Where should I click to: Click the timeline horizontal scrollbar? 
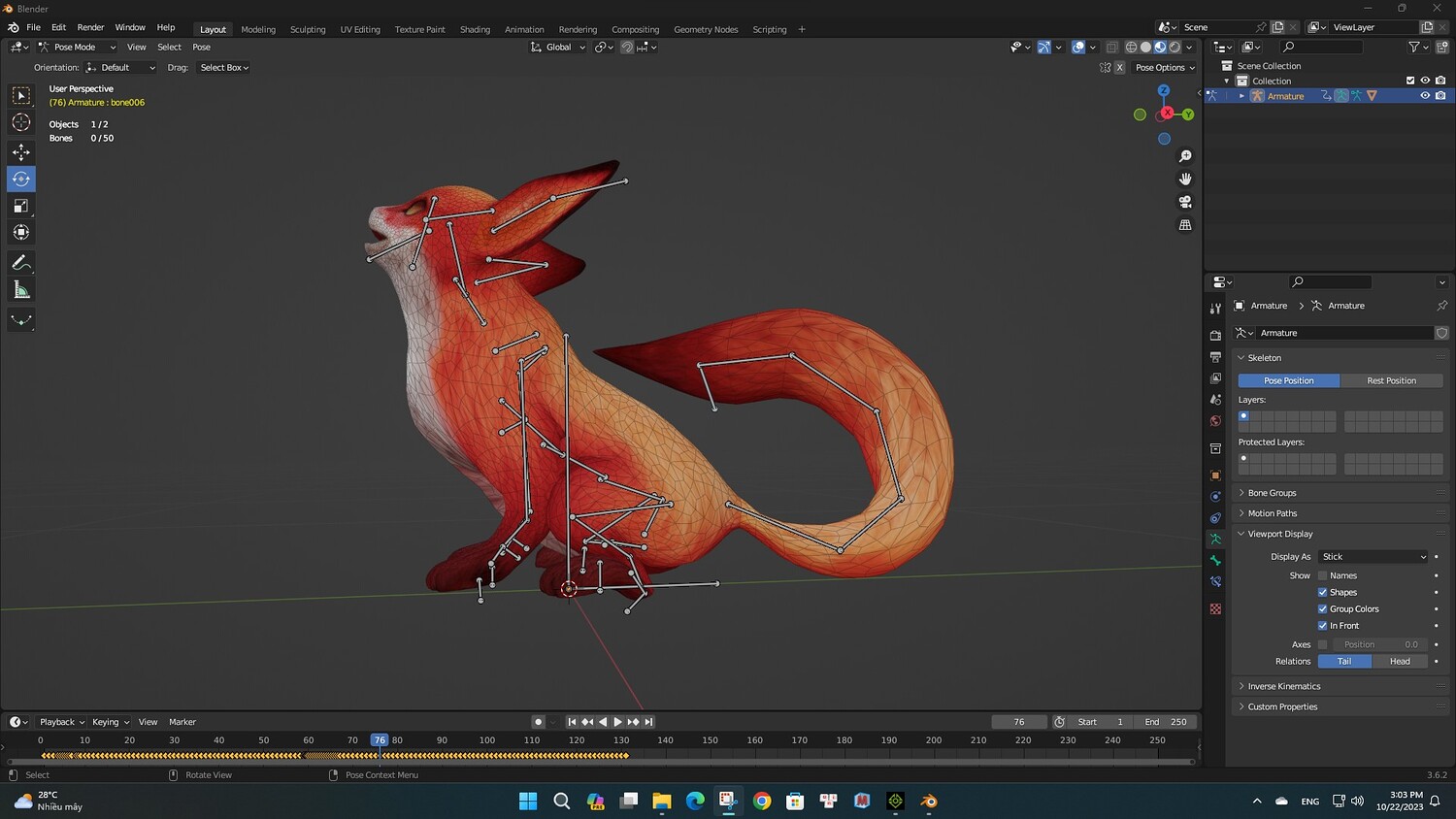[x=602, y=763]
